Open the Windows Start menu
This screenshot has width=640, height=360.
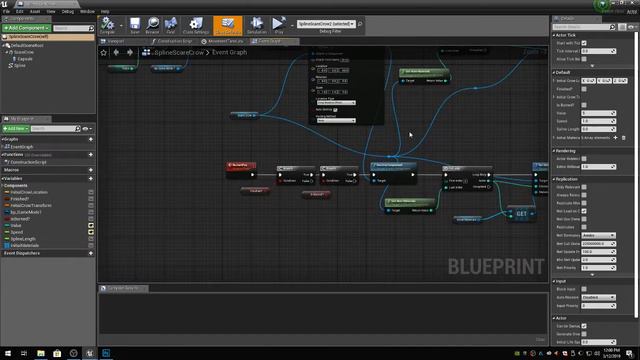click(8, 353)
